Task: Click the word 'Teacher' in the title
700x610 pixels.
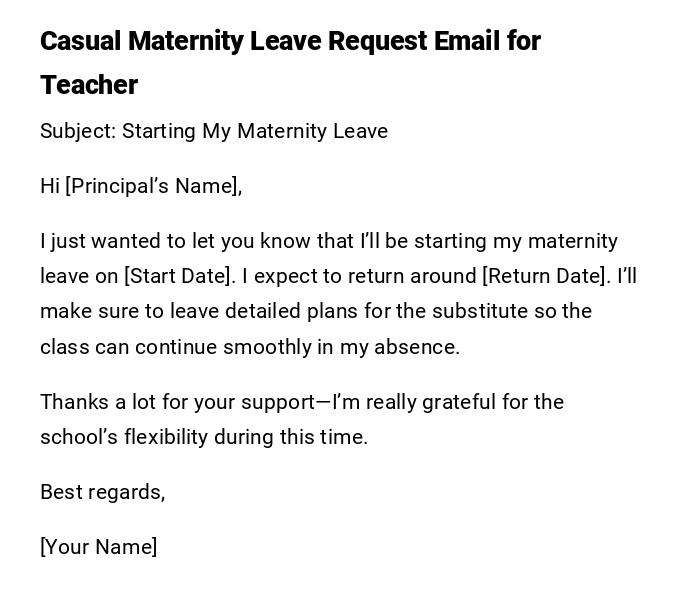Action: tap(89, 85)
